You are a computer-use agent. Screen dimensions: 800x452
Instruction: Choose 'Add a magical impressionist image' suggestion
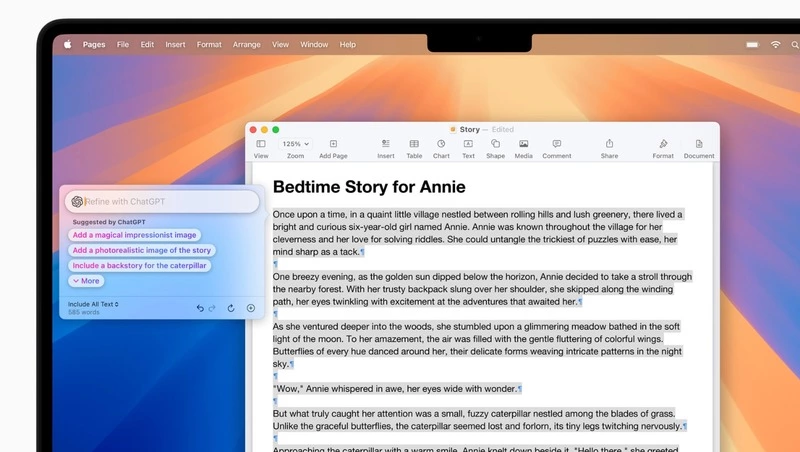click(x=134, y=235)
